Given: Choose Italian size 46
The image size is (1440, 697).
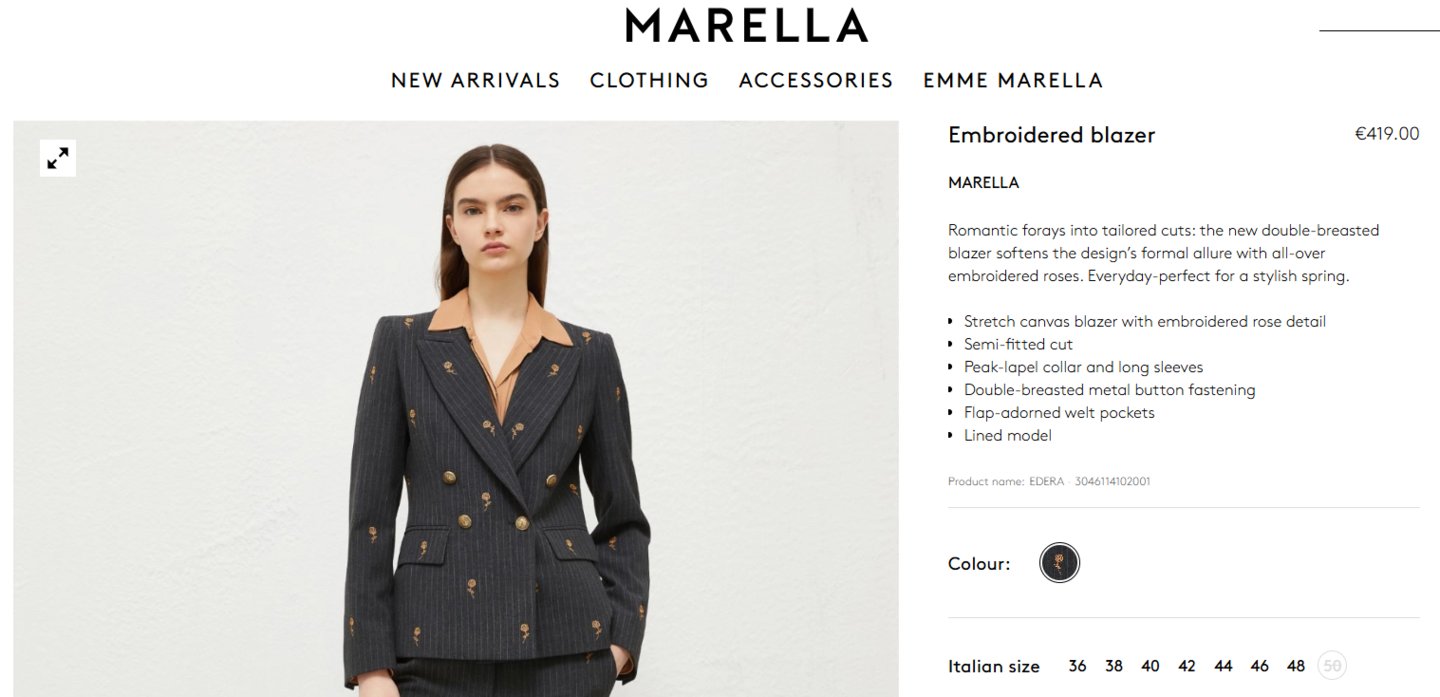Looking at the screenshot, I should (x=1260, y=666).
